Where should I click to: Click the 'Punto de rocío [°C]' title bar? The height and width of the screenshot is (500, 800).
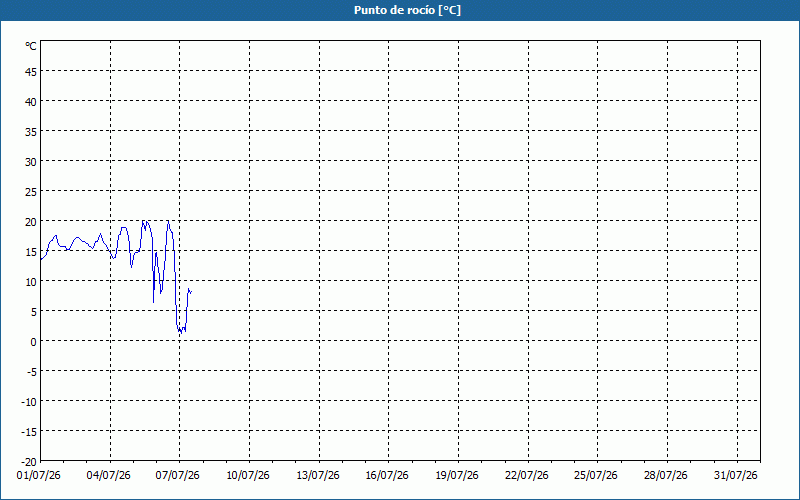point(400,10)
